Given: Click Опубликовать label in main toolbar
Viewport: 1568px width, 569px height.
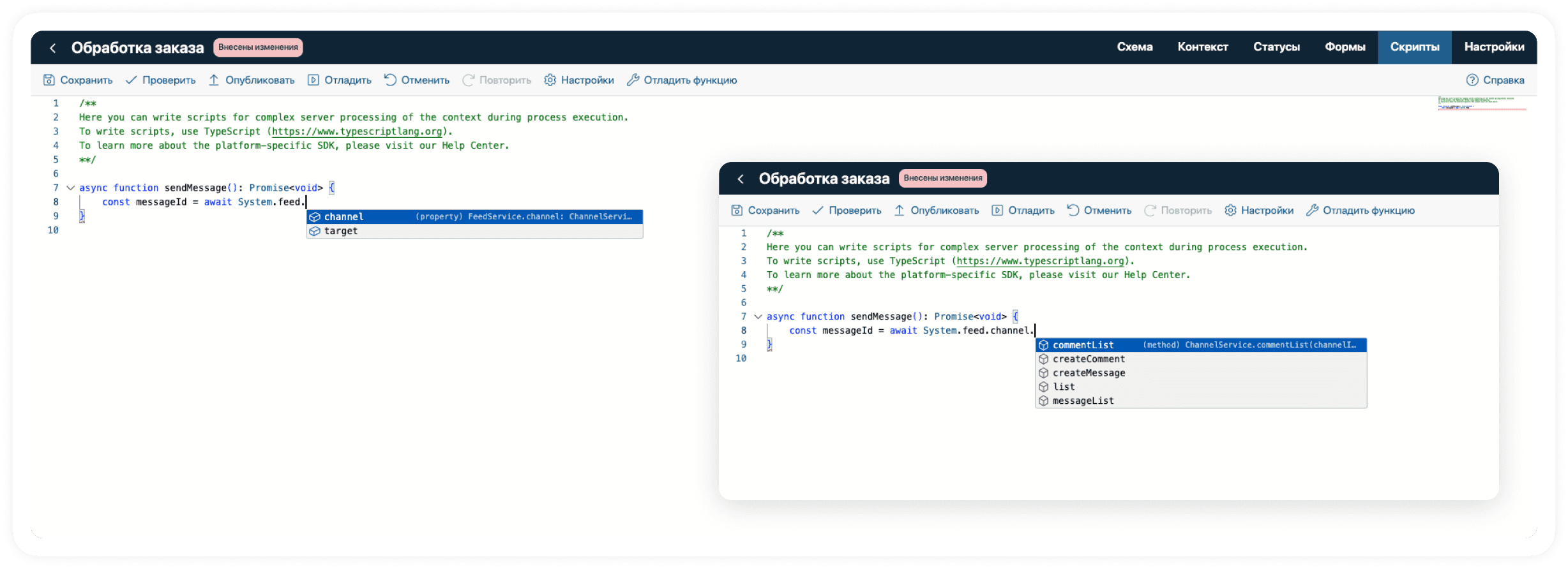Looking at the screenshot, I should pyautogui.click(x=260, y=80).
